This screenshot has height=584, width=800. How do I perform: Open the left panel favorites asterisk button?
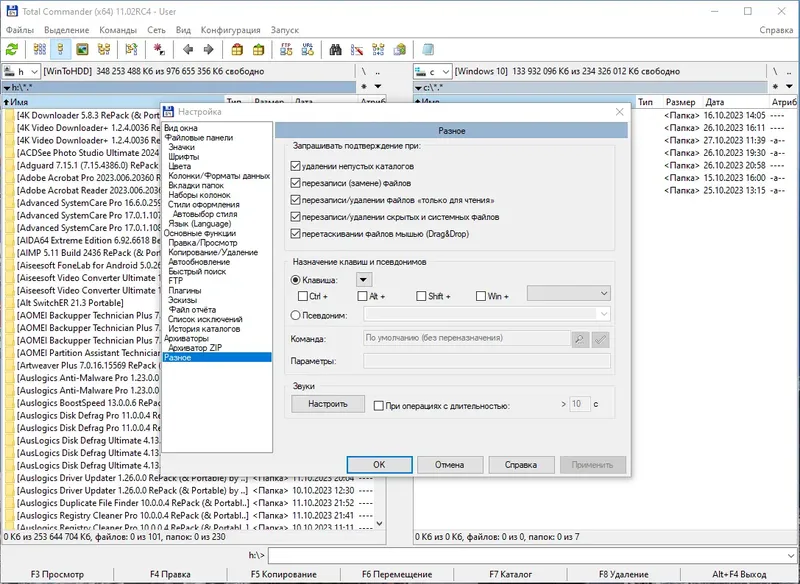tap(364, 87)
